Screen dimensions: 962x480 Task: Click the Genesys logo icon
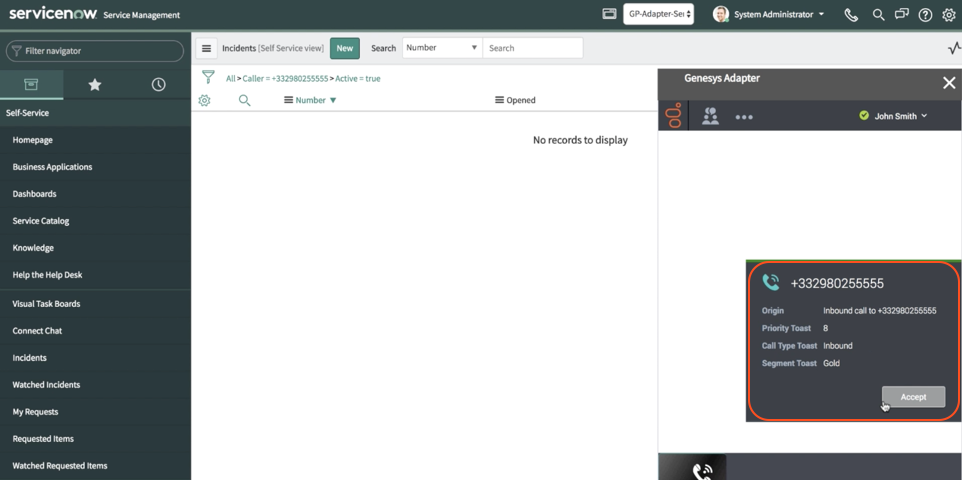tap(674, 115)
